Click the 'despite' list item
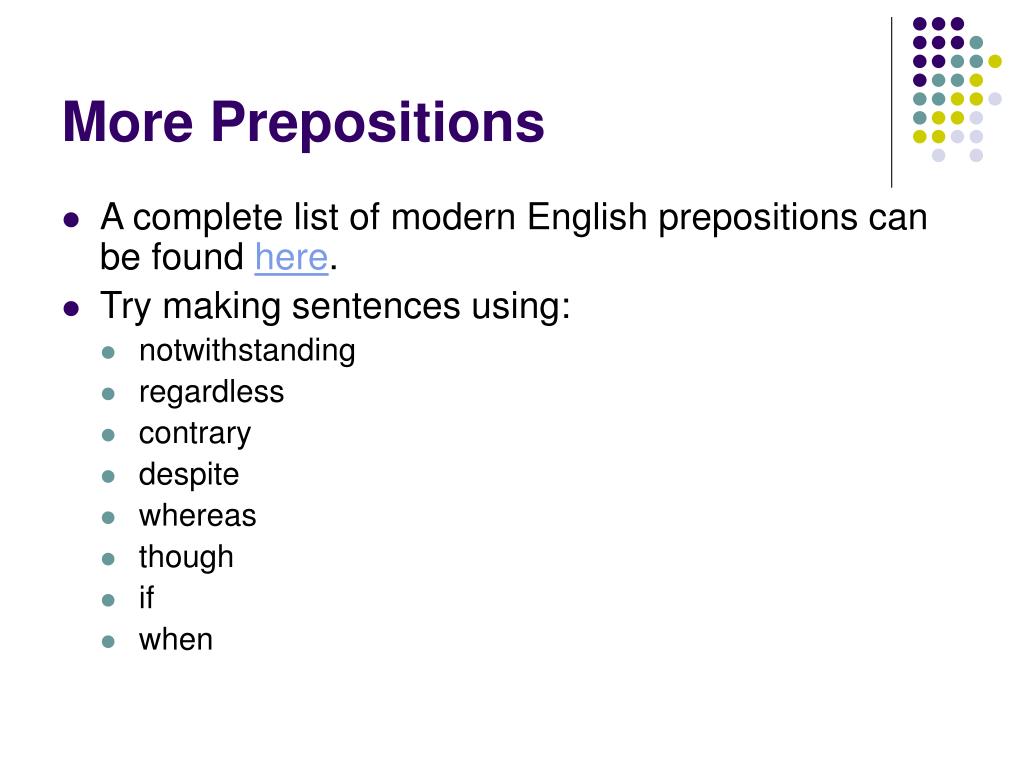Screen dimensions: 1024x768 189,475
